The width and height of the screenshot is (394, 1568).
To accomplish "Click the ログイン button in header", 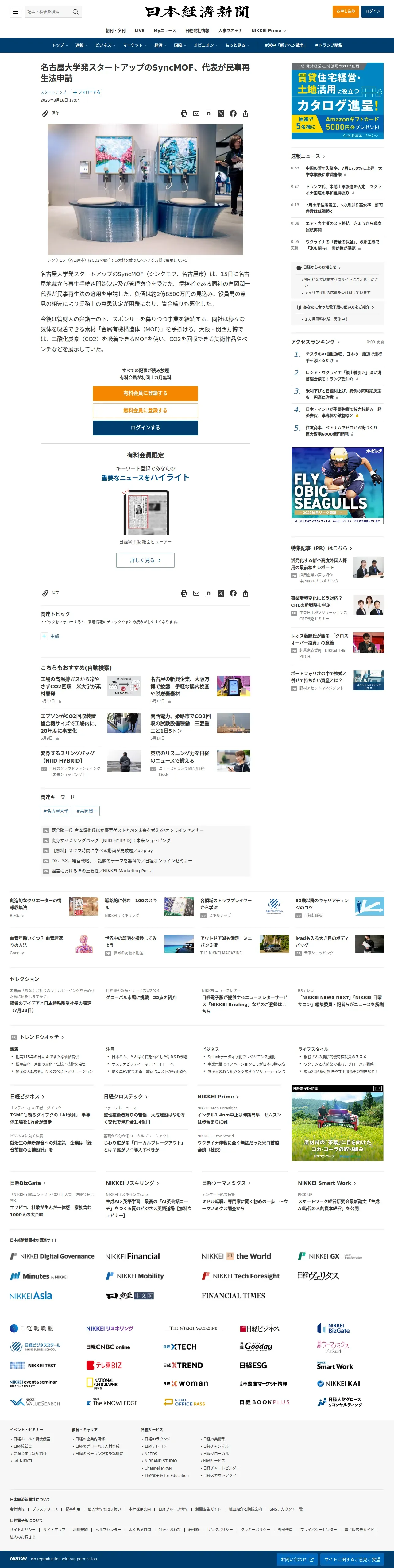I will click(x=373, y=11).
